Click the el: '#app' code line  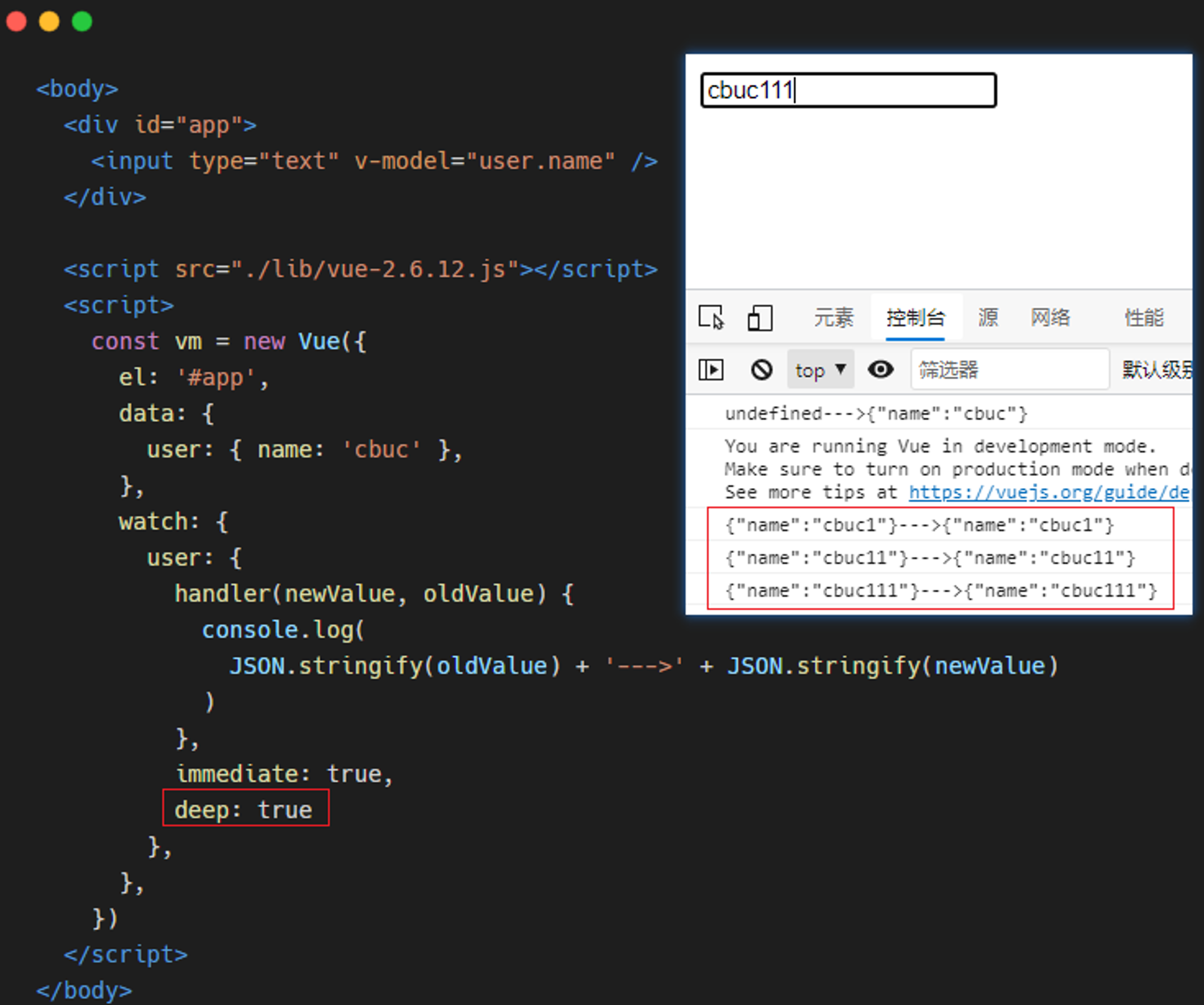coord(193,377)
